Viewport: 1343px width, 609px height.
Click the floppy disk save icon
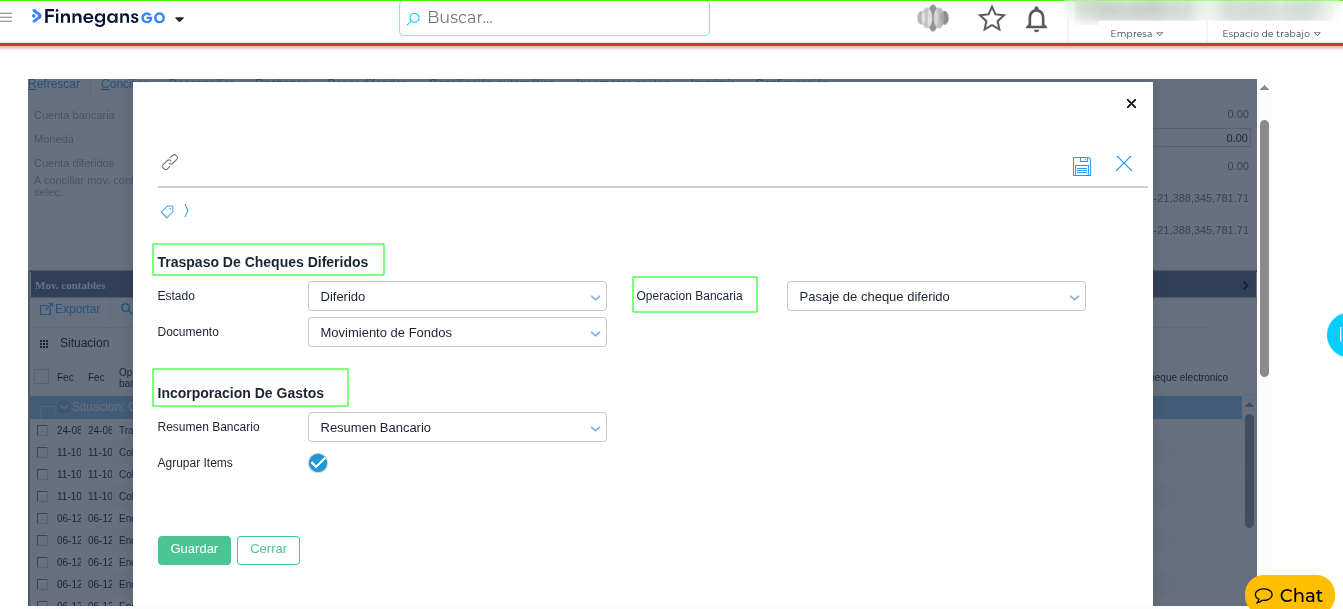tap(1081, 166)
